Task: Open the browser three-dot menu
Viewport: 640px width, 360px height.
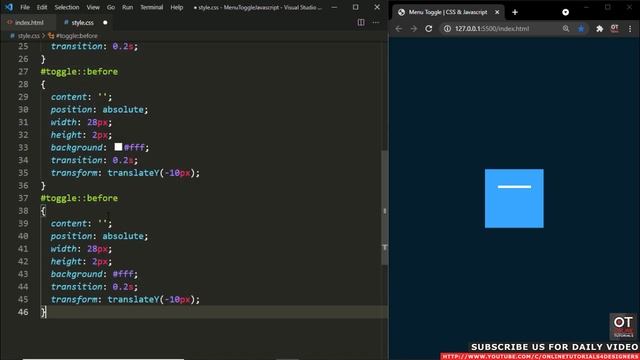Action: pos(630,29)
